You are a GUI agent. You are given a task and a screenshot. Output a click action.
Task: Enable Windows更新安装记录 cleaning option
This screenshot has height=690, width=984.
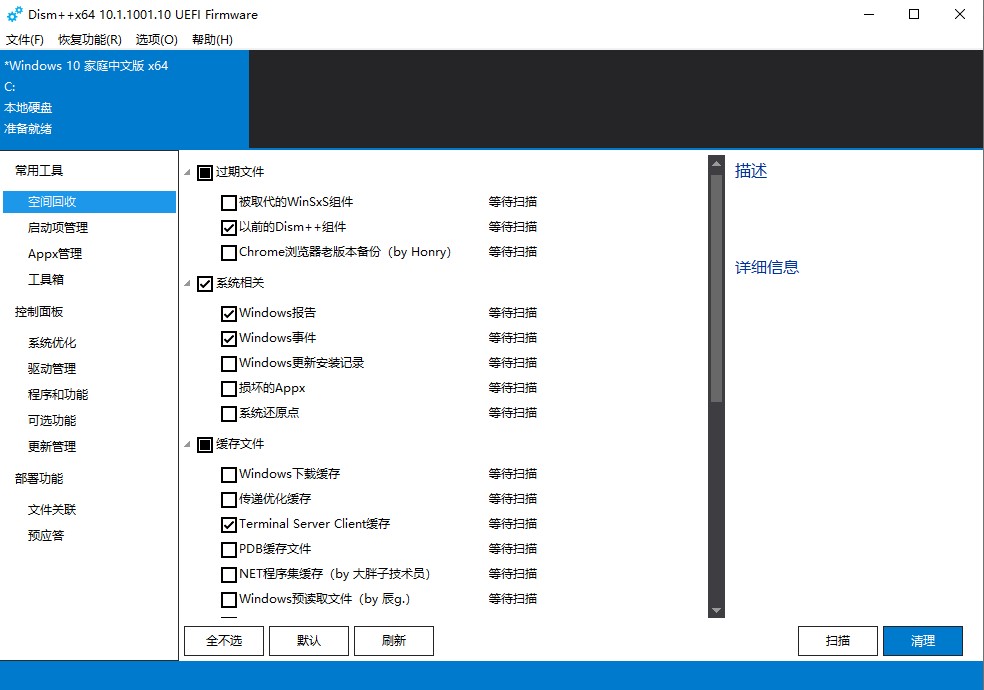[x=229, y=362]
